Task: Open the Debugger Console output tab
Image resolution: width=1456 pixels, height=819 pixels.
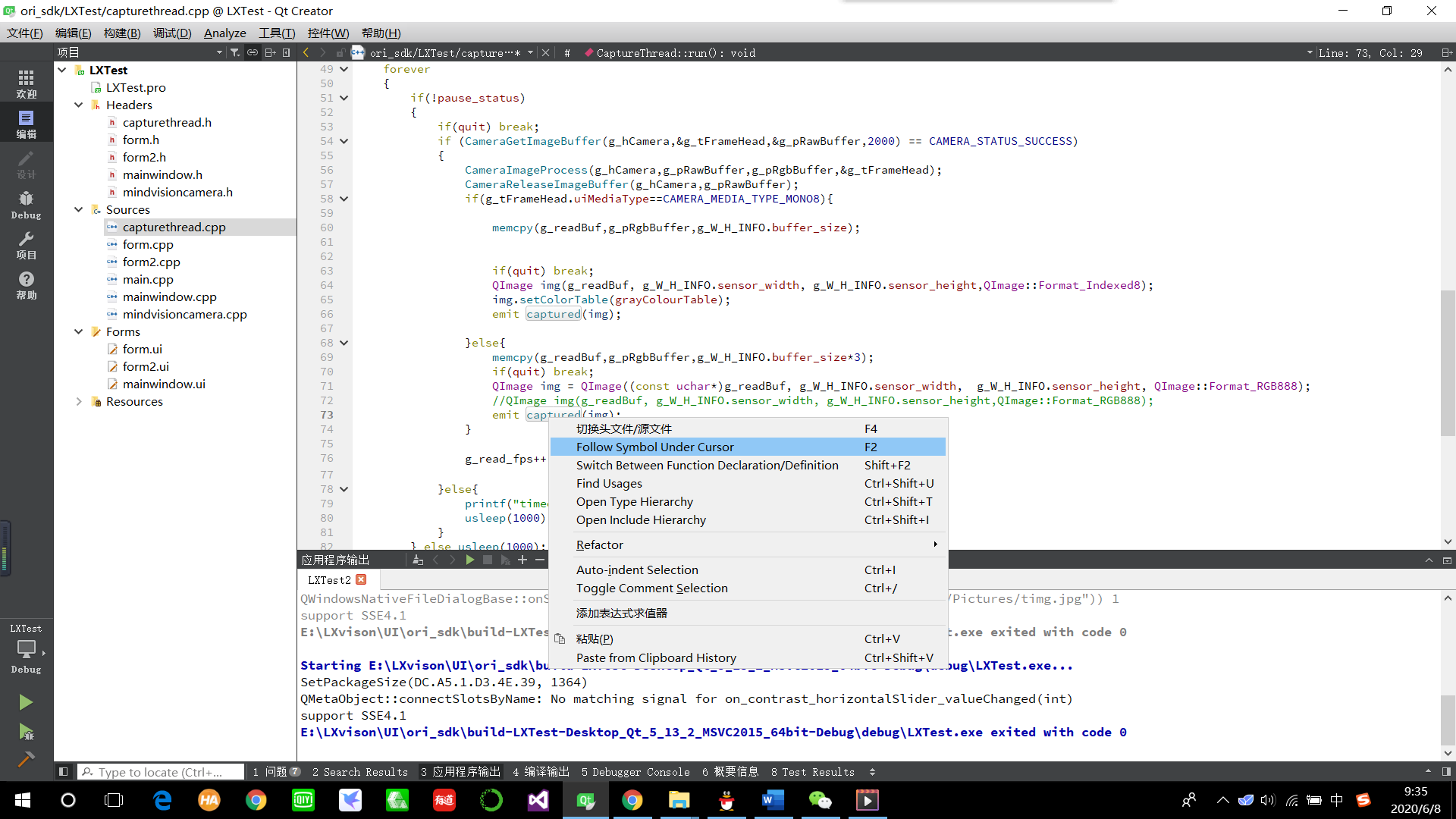Action: (x=635, y=771)
